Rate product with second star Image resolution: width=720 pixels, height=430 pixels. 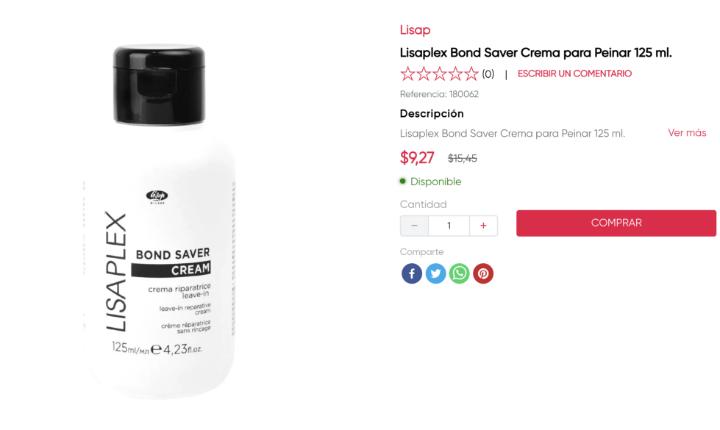[x=424, y=74]
